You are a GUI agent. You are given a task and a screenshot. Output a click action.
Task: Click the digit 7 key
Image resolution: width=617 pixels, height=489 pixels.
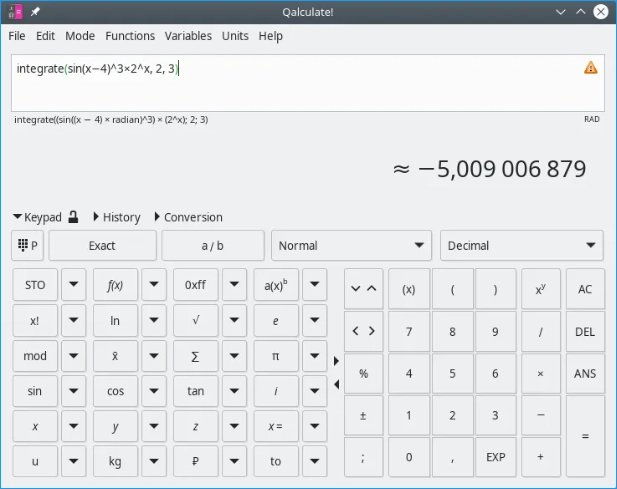409,331
